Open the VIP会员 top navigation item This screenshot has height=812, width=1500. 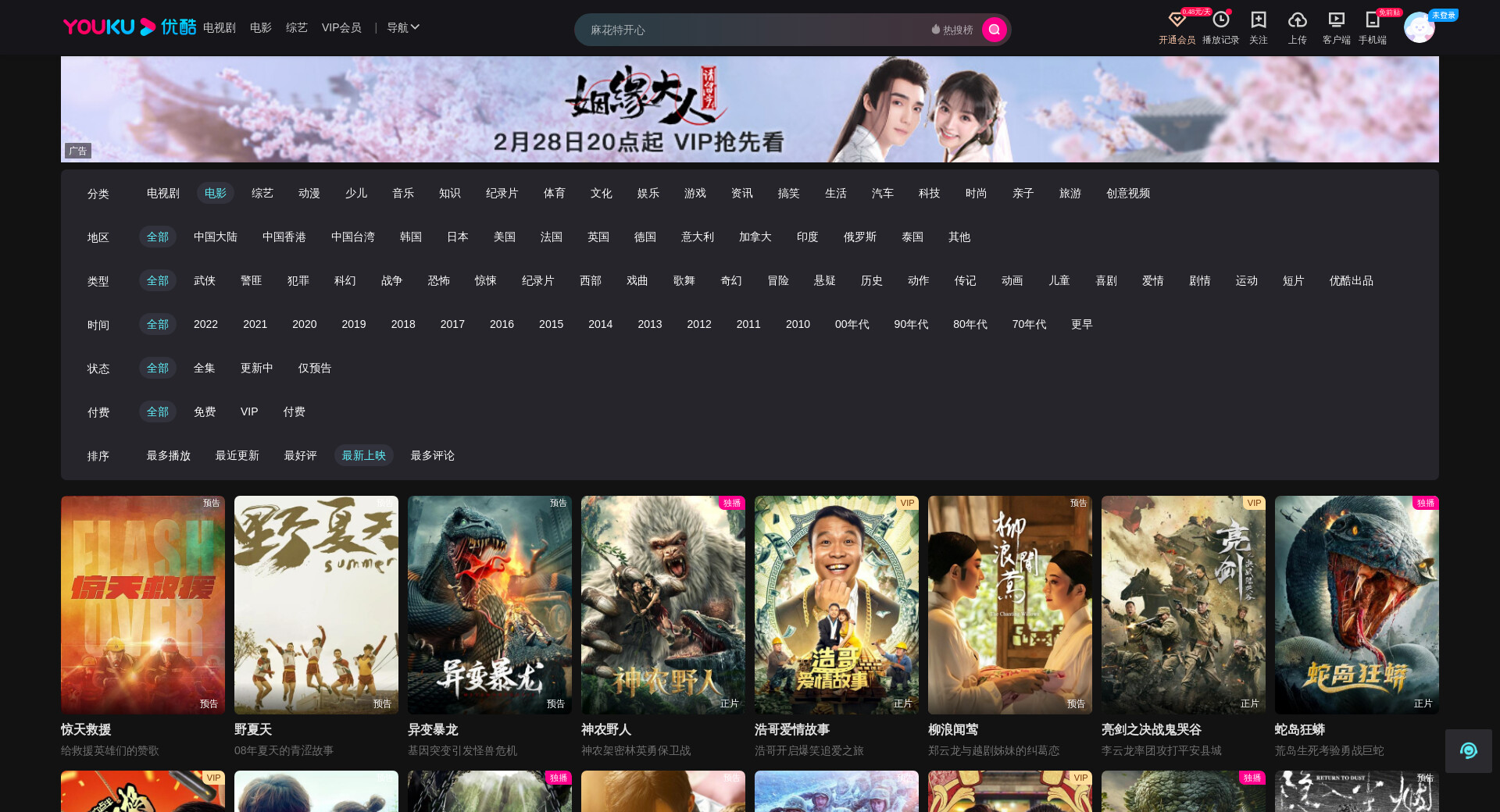(341, 27)
